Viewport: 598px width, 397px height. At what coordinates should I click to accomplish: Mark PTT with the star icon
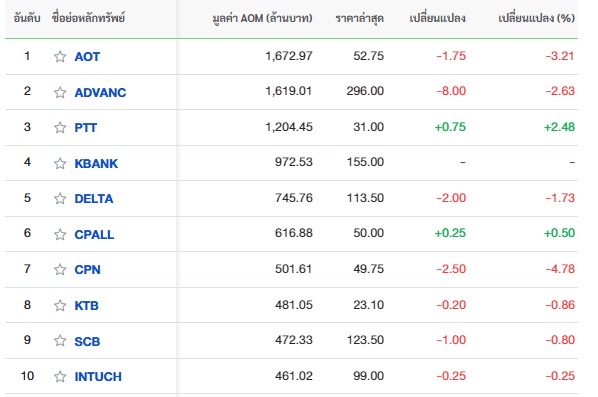pyautogui.click(x=60, y=127)
